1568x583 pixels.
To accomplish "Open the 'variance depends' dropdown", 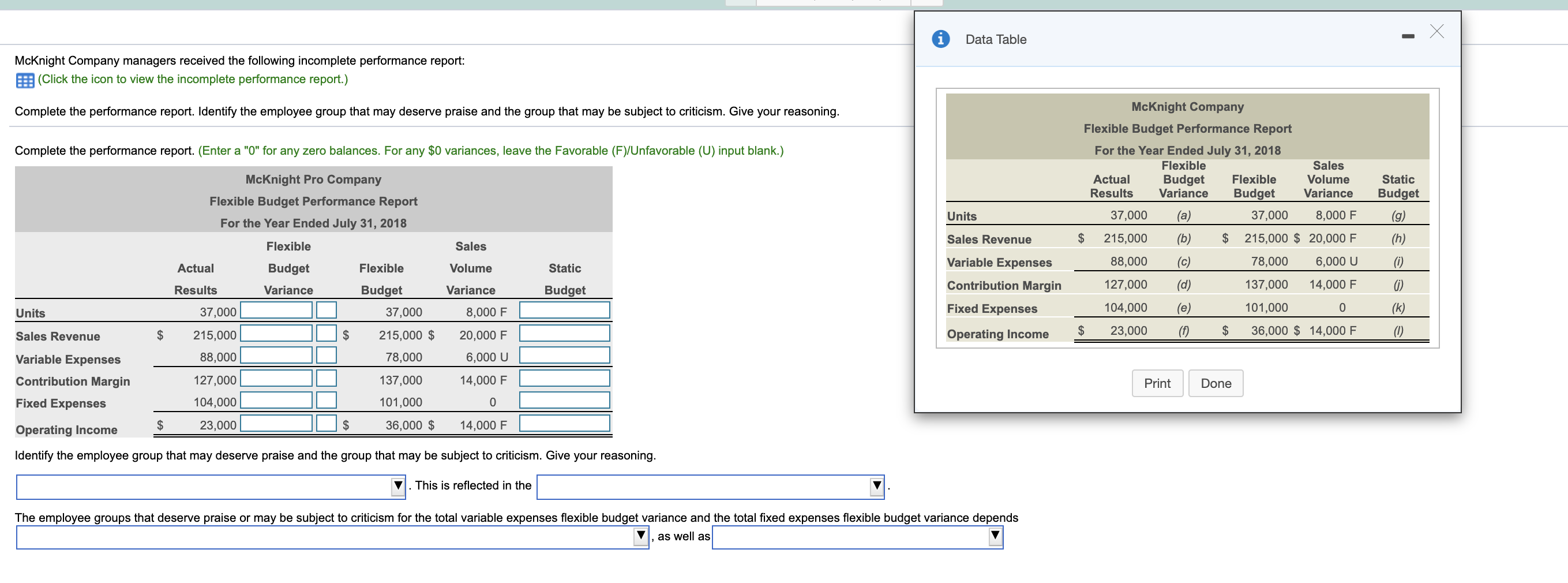I will tap(332, 537).
